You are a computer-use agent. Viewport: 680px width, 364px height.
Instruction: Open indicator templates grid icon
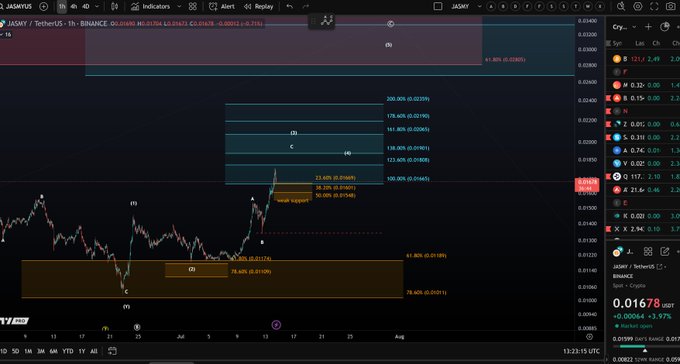(x=193, y=7)
